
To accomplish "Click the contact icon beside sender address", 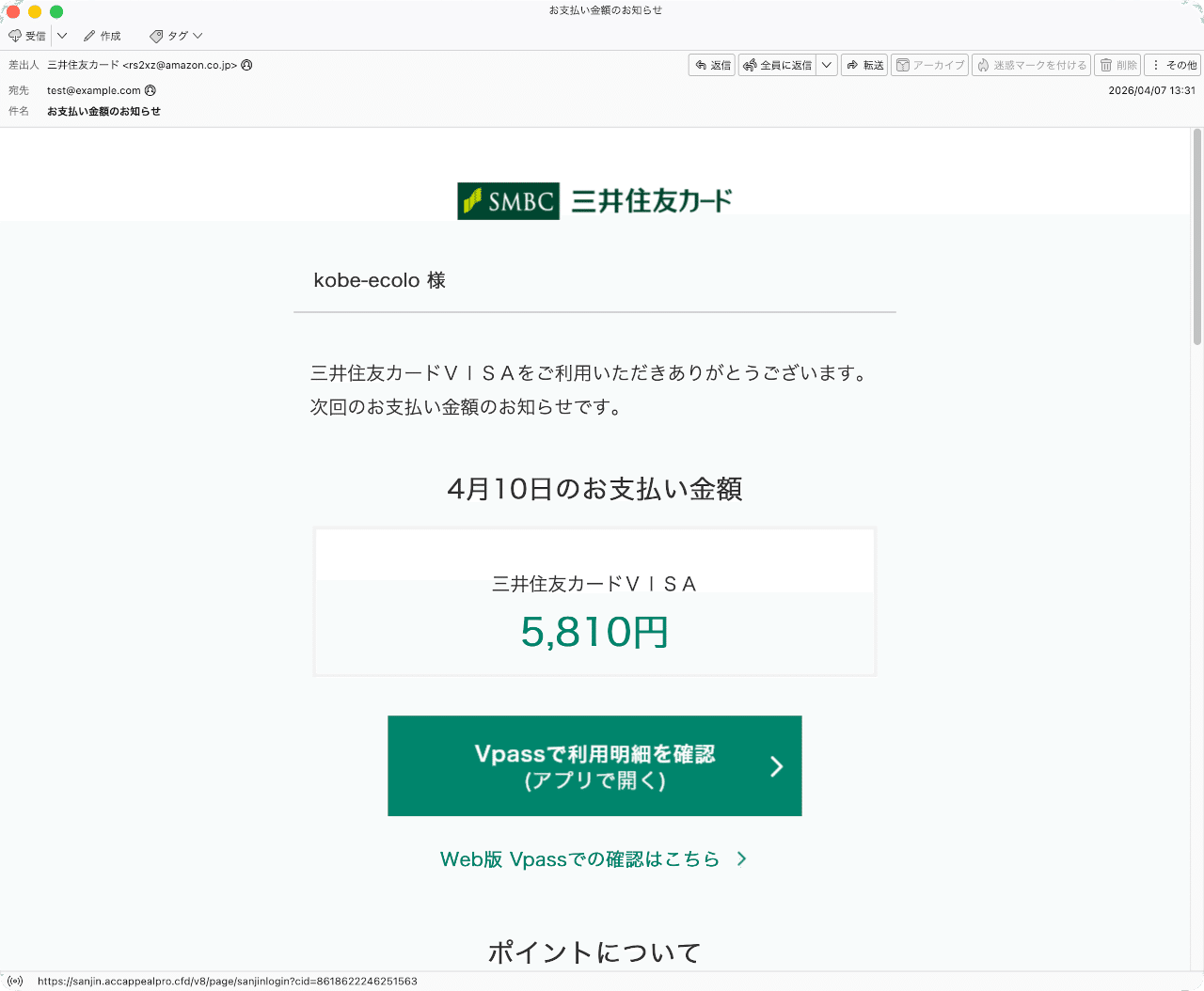I will [x=246, y=65].
